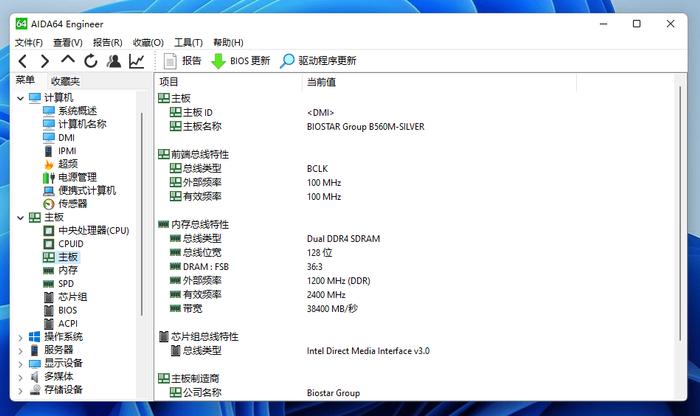
Task: Refresh the current page view
Action: tap(91, 61)
